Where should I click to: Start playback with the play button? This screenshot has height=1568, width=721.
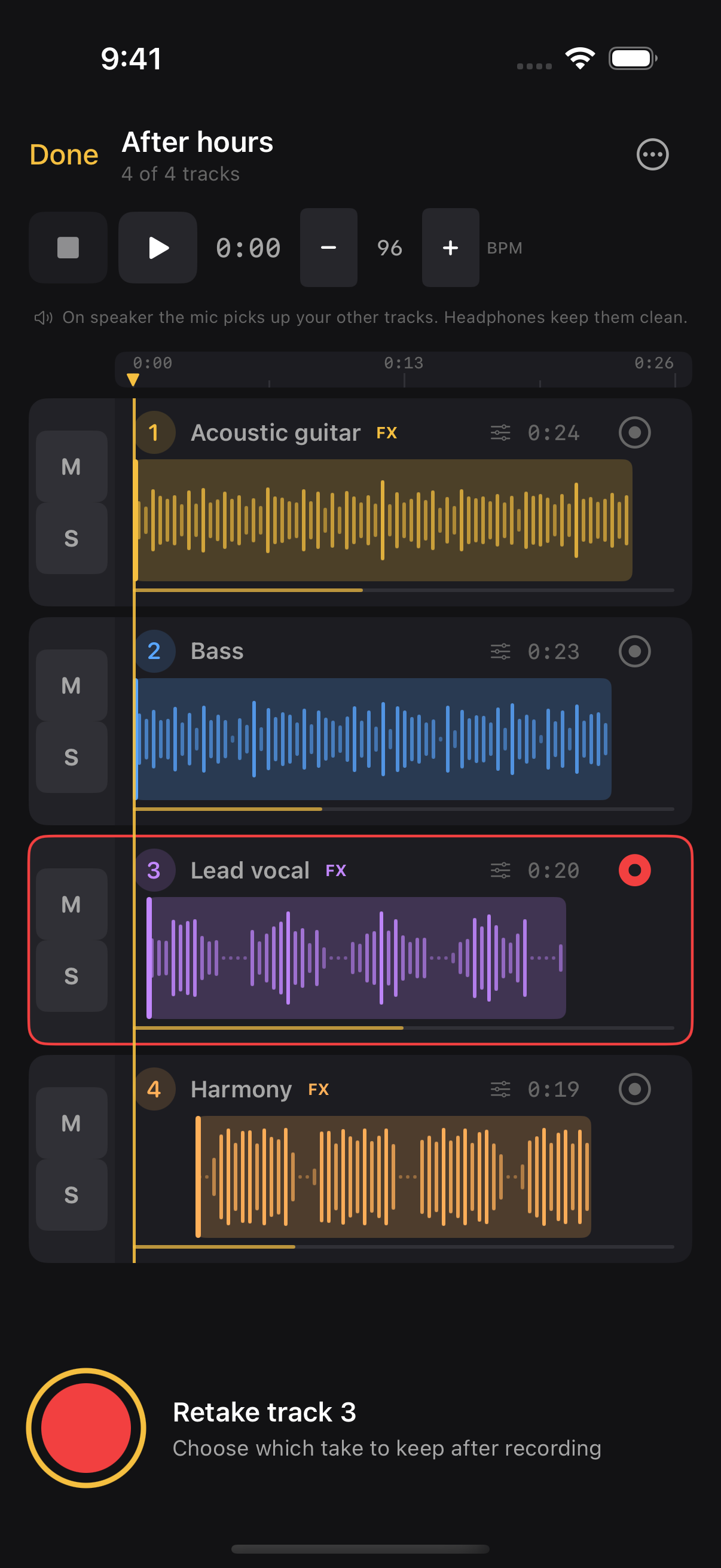[158, 248]
